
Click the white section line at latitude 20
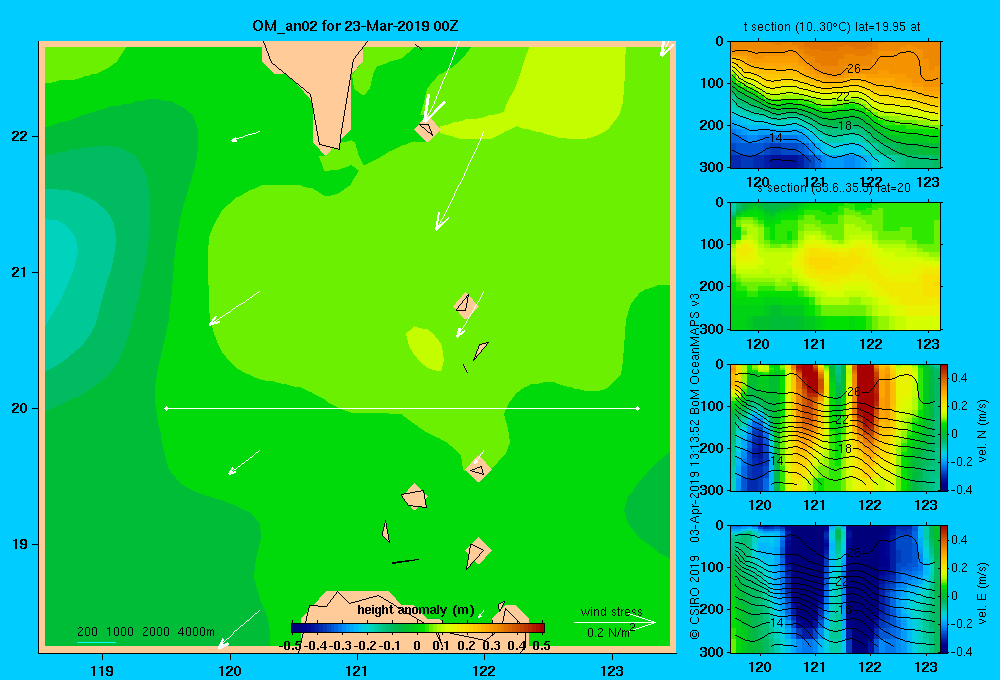402,408
